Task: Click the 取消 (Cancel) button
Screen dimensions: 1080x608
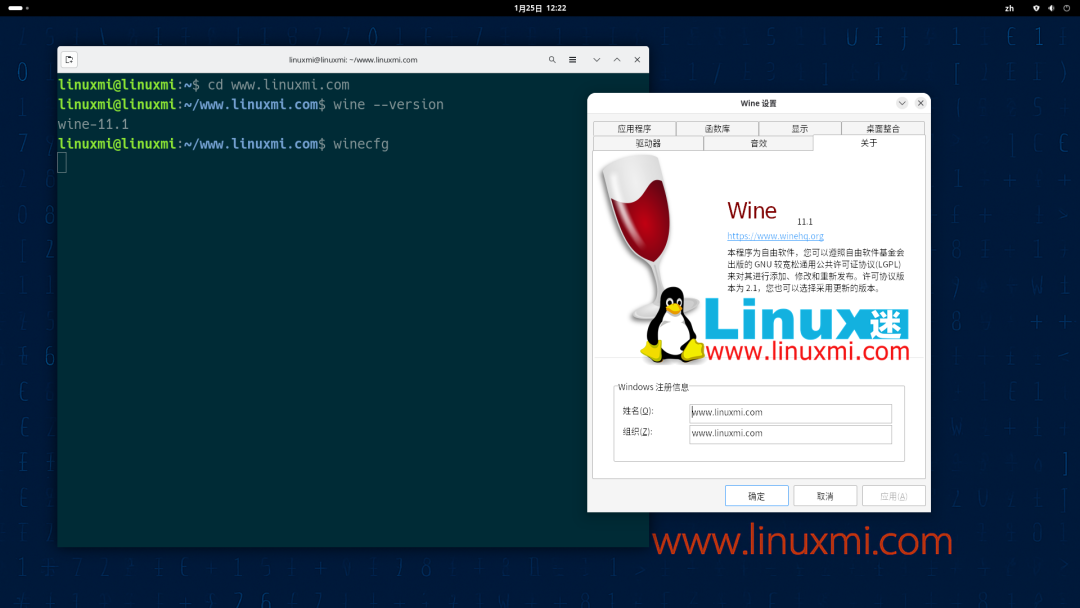Action: pyautogui.click(x=825, y=495)
